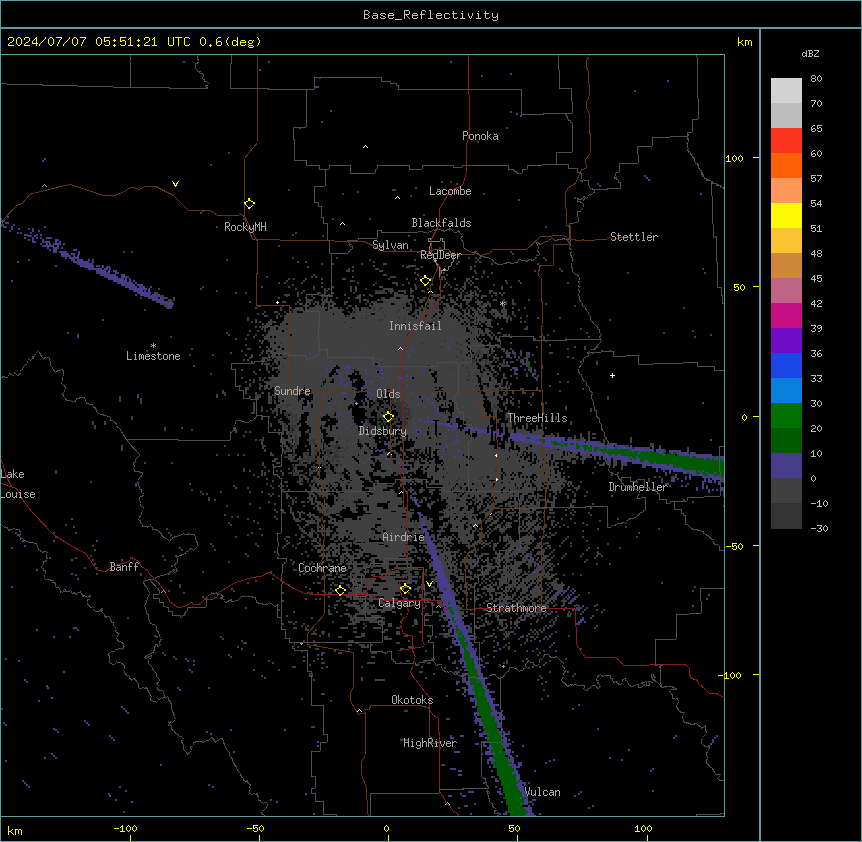Click the -30 value on dBZ scale
Image resolution: width=862 pixels, height=842 pixels.
coord(819,529)
